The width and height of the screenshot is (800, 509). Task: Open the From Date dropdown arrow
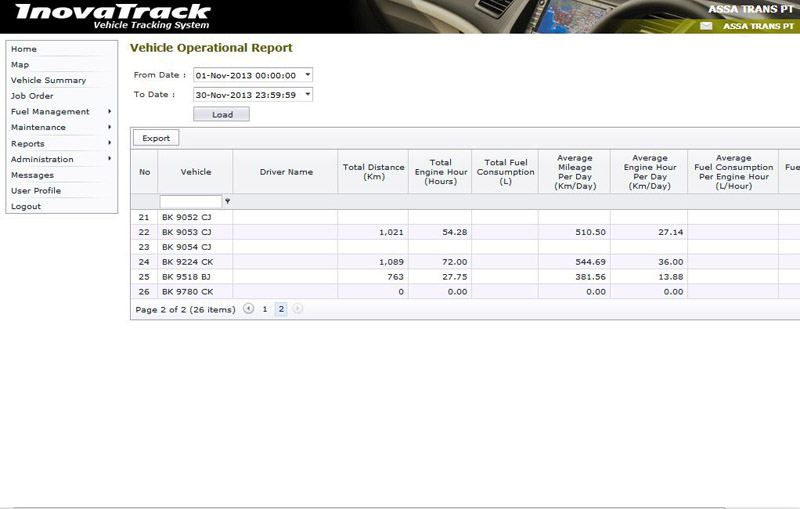coord(308,75)
